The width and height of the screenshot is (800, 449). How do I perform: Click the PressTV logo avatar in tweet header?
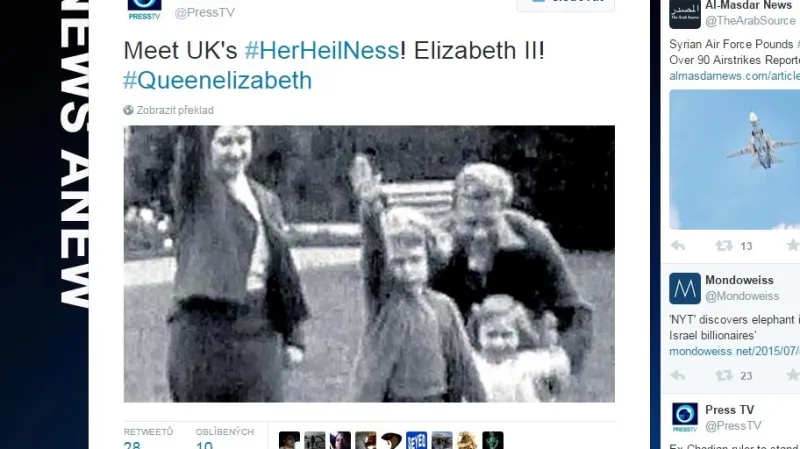[x=144, y=10]
